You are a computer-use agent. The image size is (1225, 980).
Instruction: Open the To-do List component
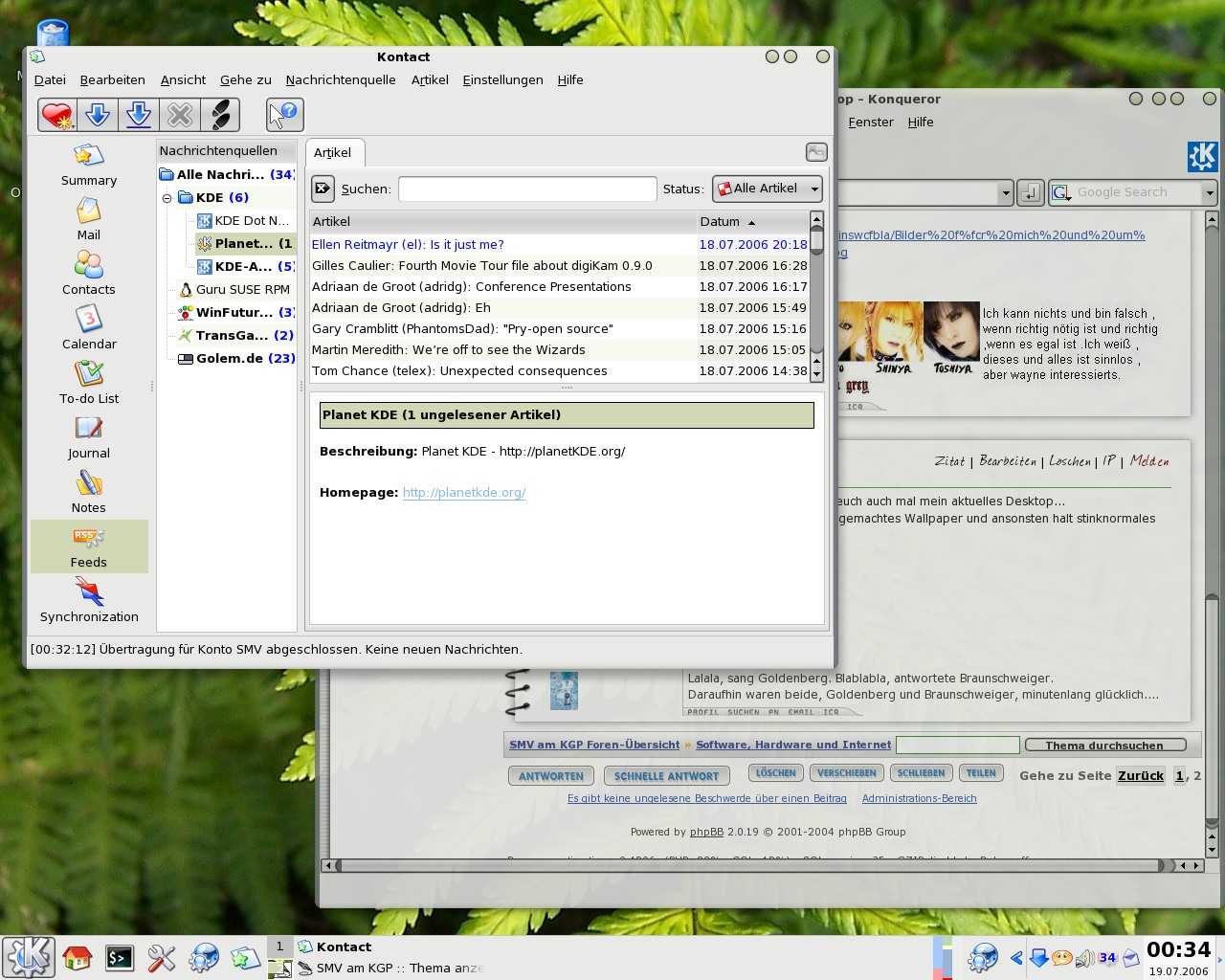click(x=89, y=384)
